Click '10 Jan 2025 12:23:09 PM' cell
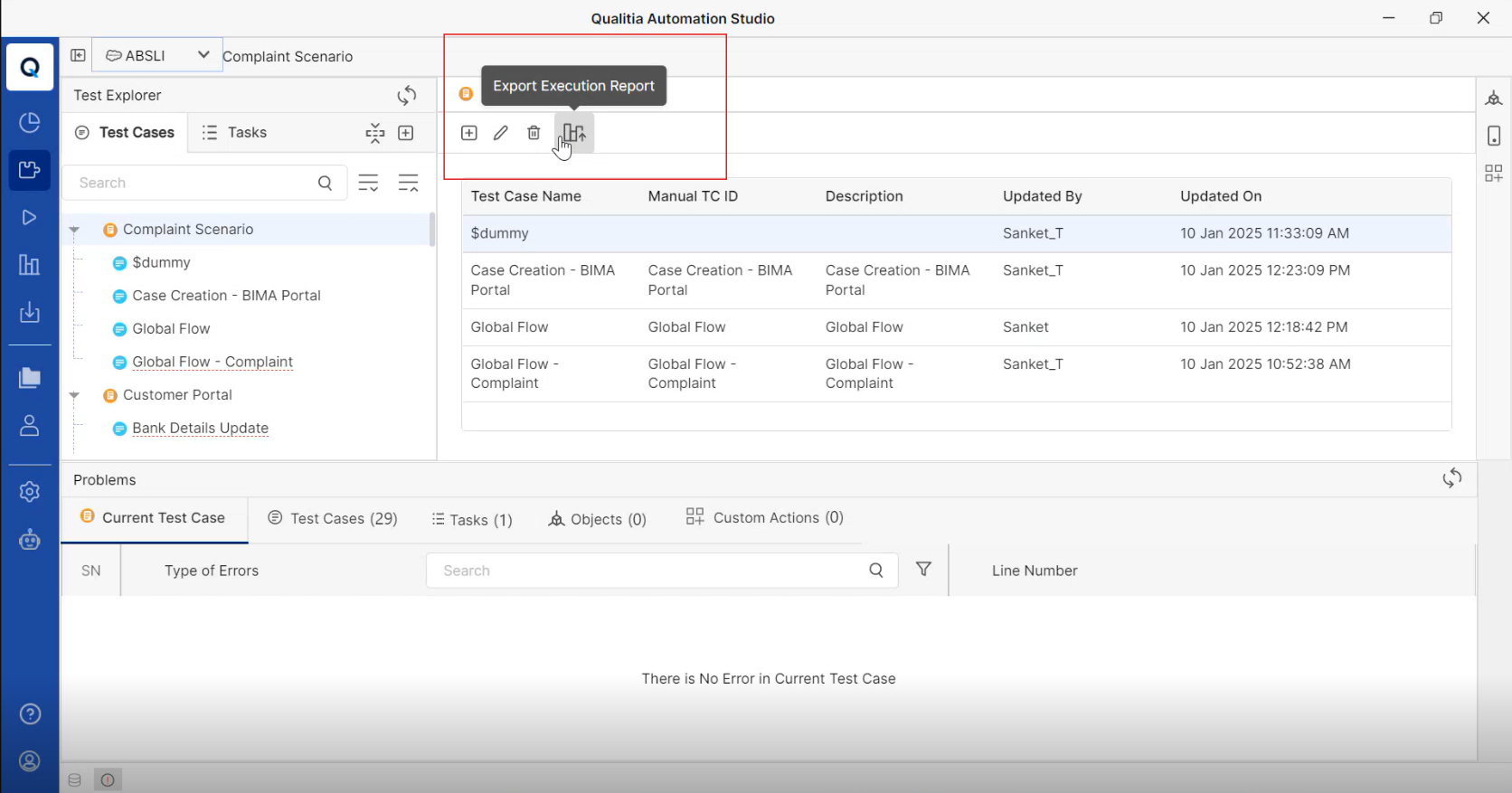 click(x=1265, y=270)
